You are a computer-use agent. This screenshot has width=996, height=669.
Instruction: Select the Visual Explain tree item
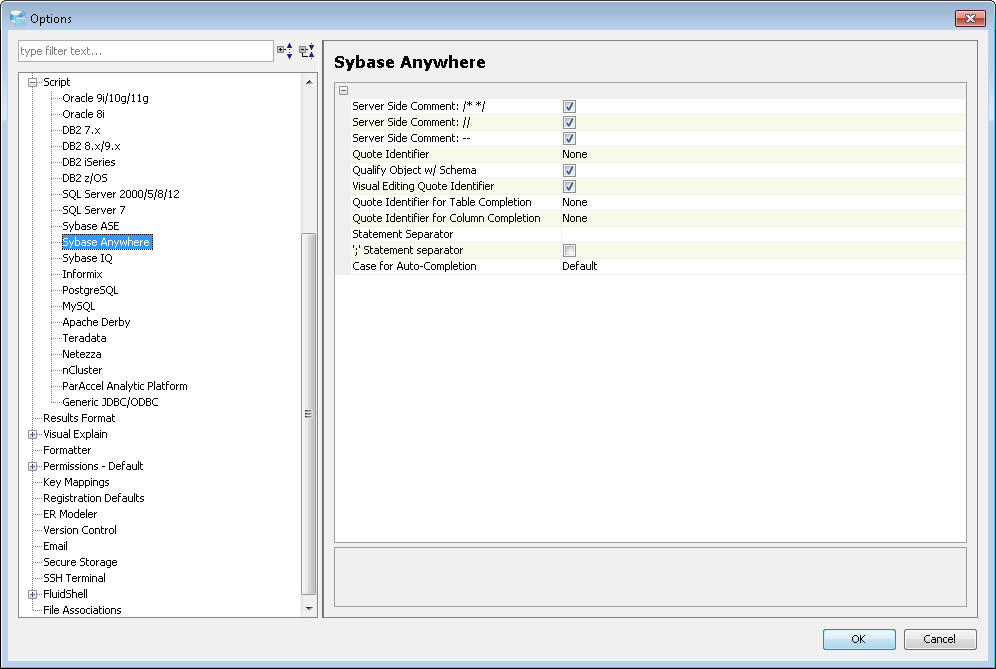[x=76, y=435]
